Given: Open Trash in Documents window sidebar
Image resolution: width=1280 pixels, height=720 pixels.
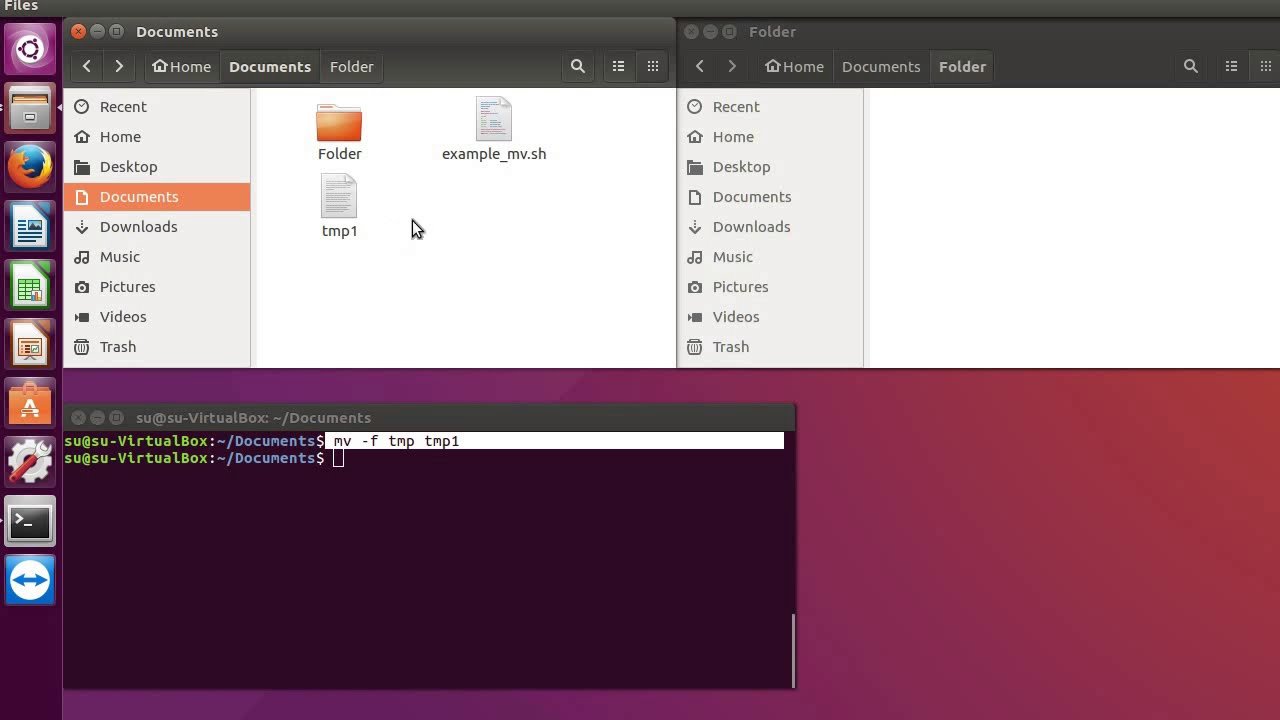Looking at the screenshot, I should tap(157, 346).
